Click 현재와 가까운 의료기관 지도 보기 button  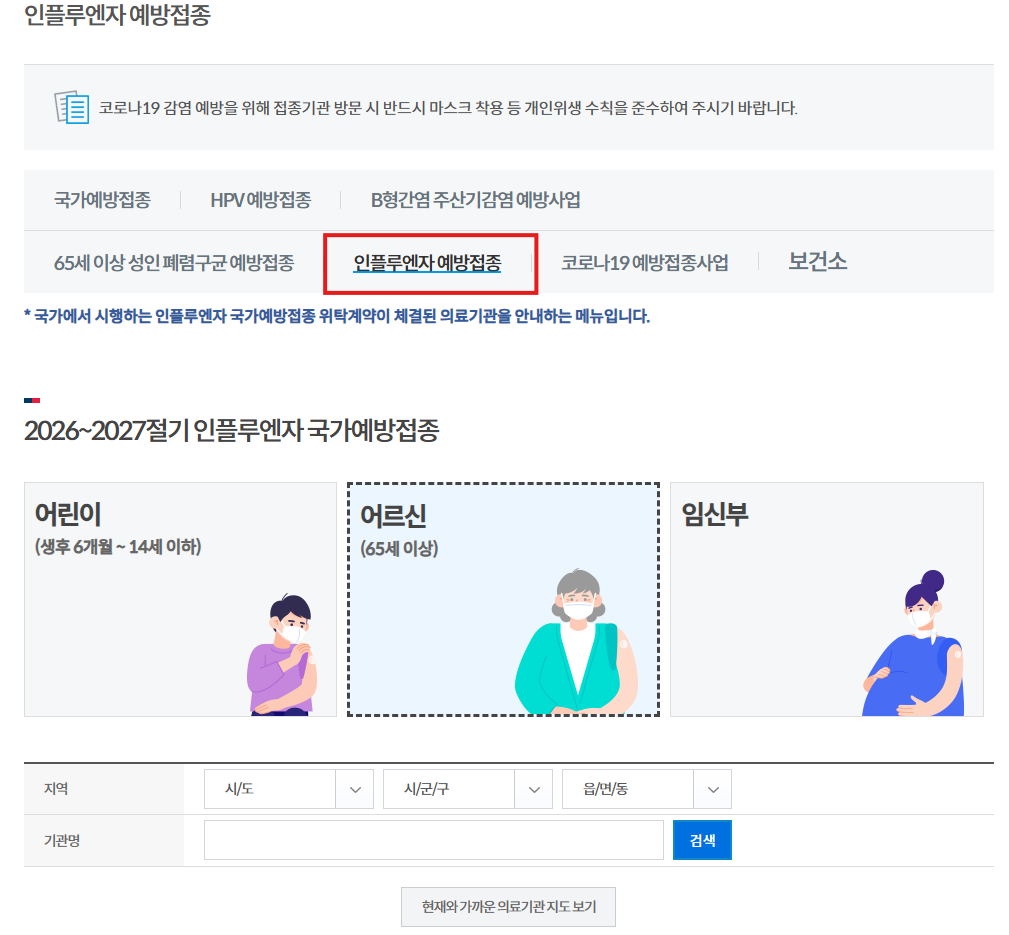(x=508, y=907)
